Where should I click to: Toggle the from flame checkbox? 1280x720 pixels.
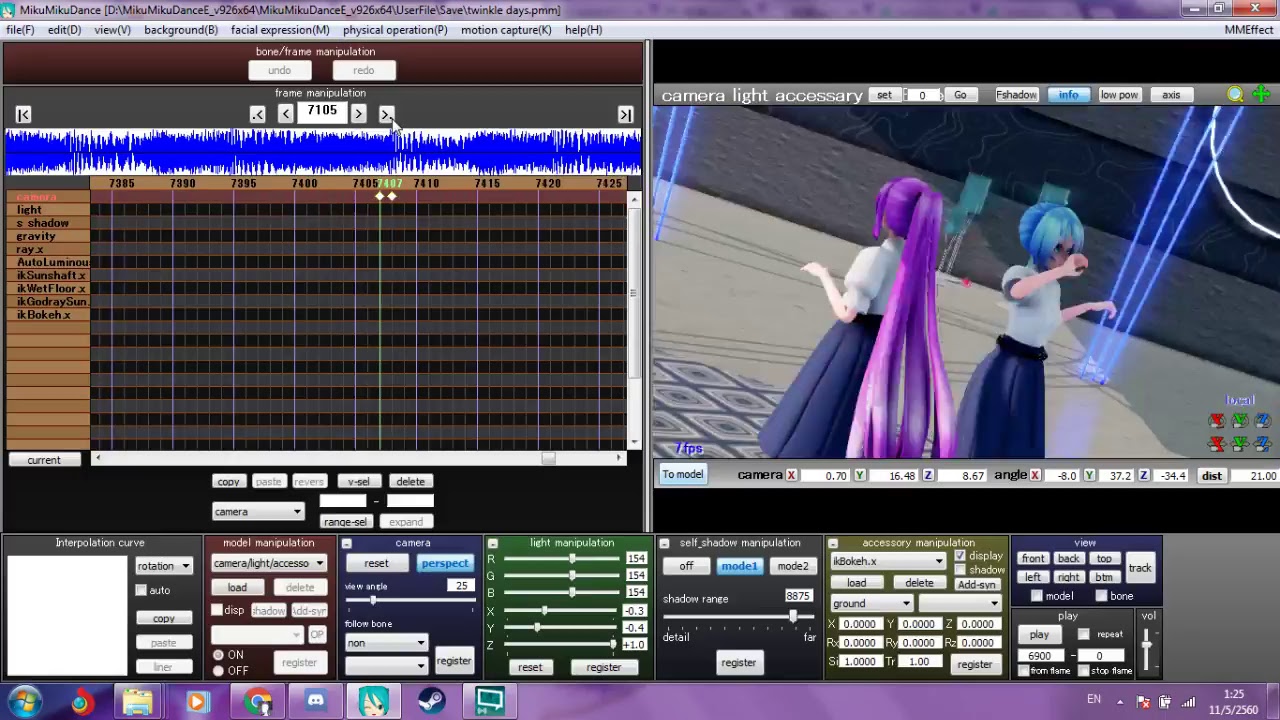point(1023,671)
